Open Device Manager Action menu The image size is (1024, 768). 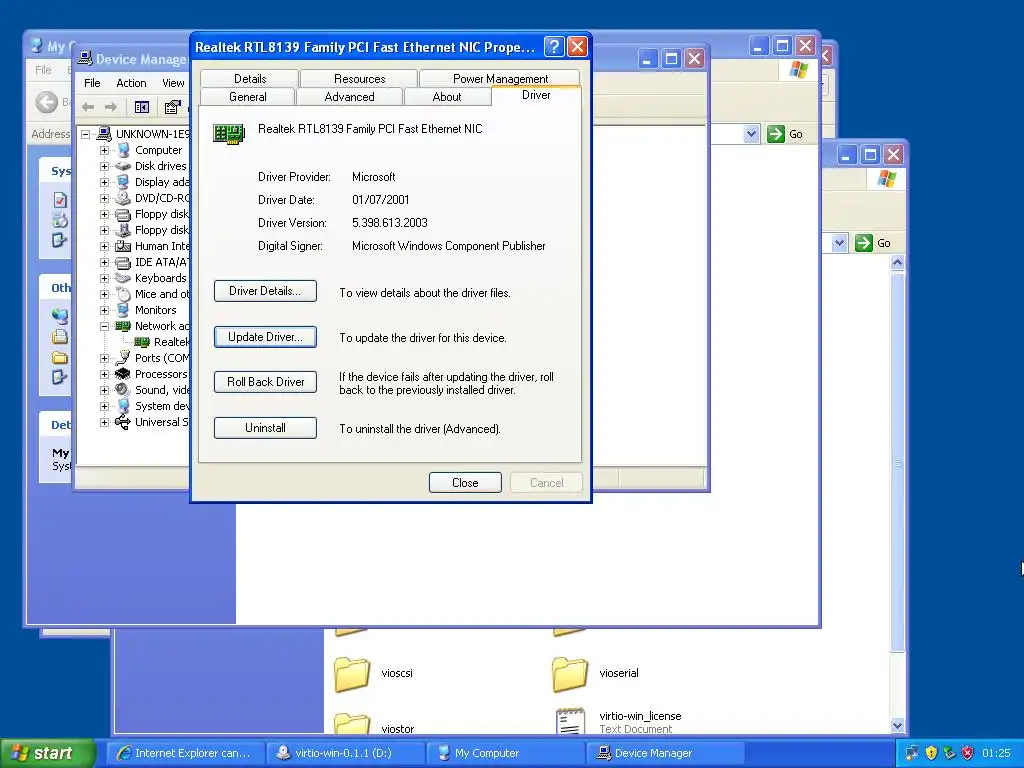tap(131, 83)
